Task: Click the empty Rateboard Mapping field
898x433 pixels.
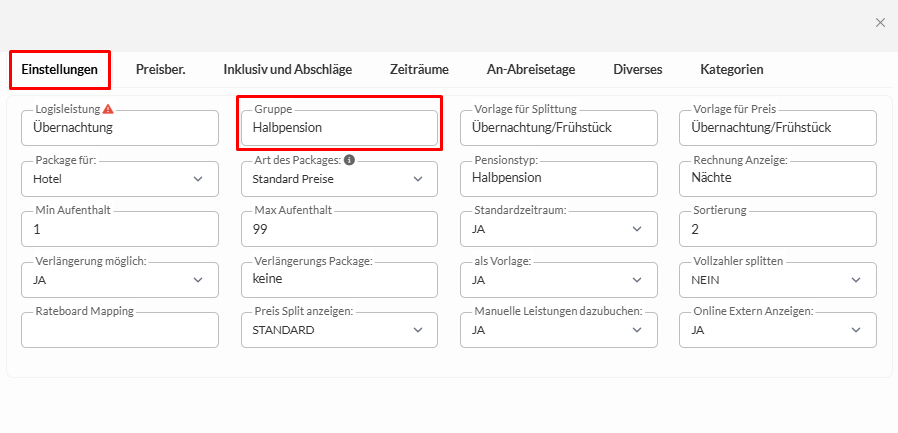Action: 119,330
